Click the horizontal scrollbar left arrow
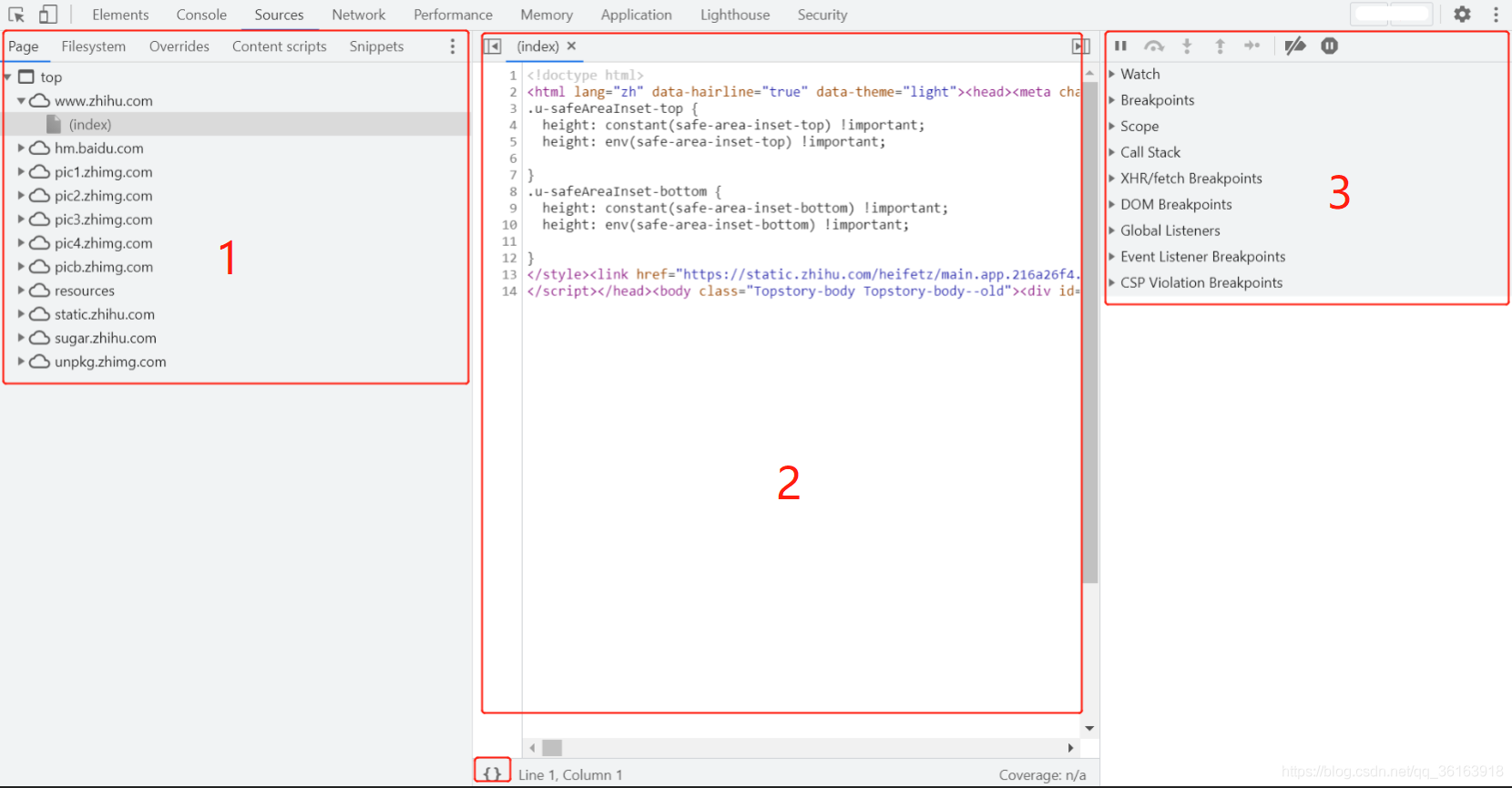The width and height of the screenshot is (1512, 788). point(532,748)
